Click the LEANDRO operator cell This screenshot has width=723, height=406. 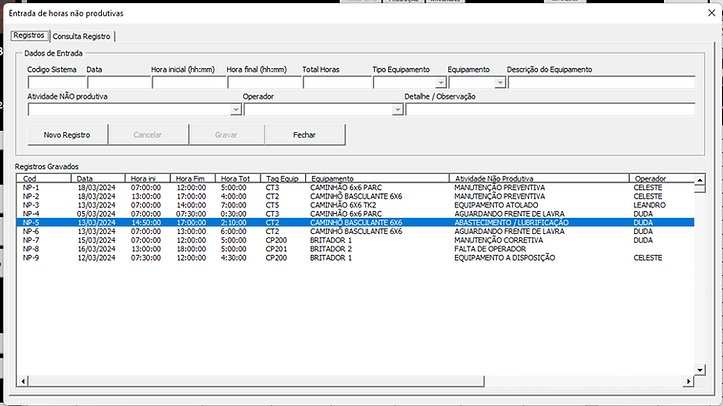pos(649,205)
